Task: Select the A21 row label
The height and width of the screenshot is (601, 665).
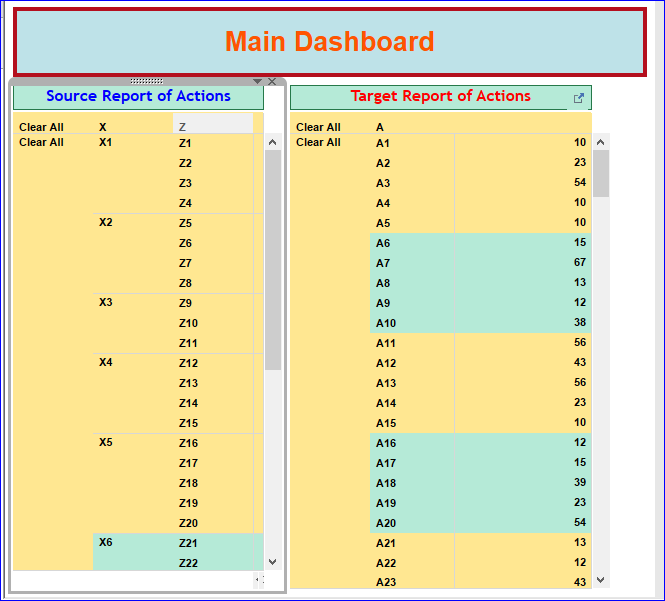Action: coord(386,543)
